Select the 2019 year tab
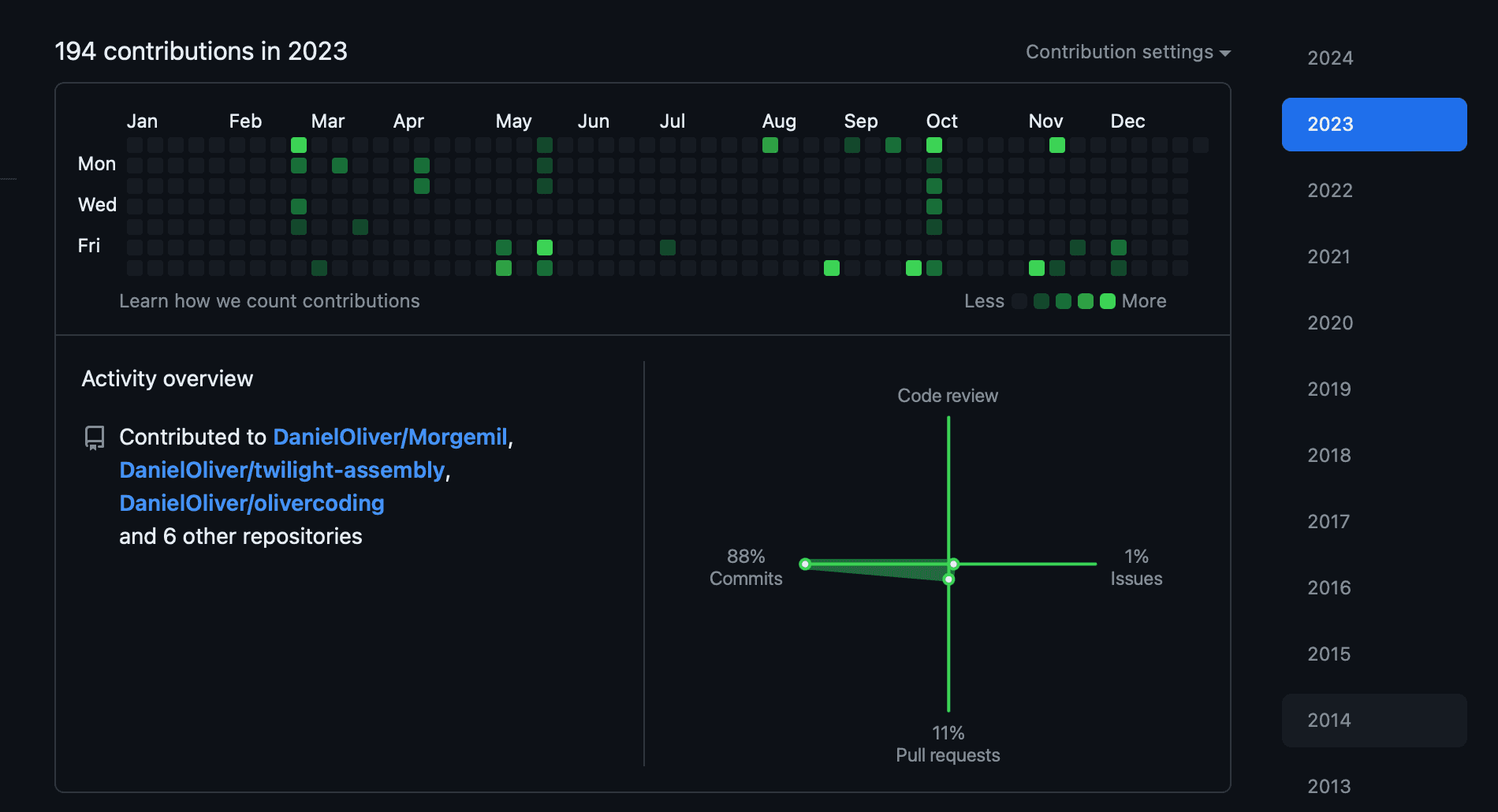The height and width of the screenshot is (812, 1498). click(x=1374, y=389)
